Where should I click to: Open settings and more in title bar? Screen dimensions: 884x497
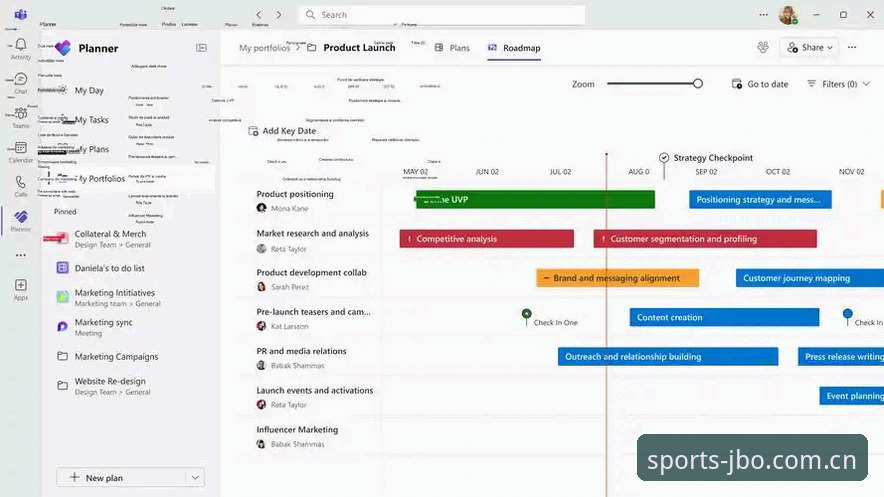[x=763, y=15]
